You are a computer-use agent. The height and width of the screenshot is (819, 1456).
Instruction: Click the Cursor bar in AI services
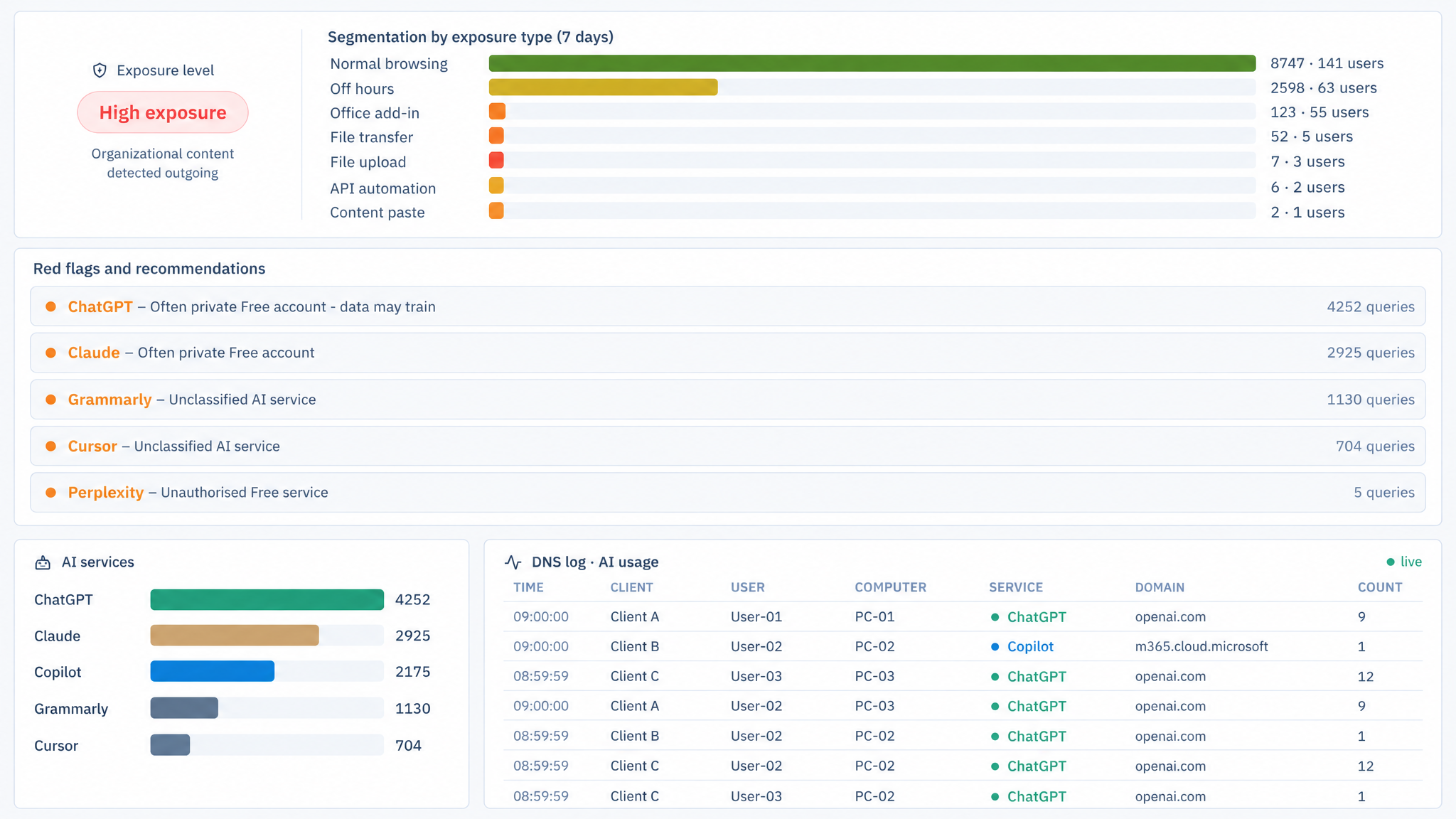coord(170,745)
